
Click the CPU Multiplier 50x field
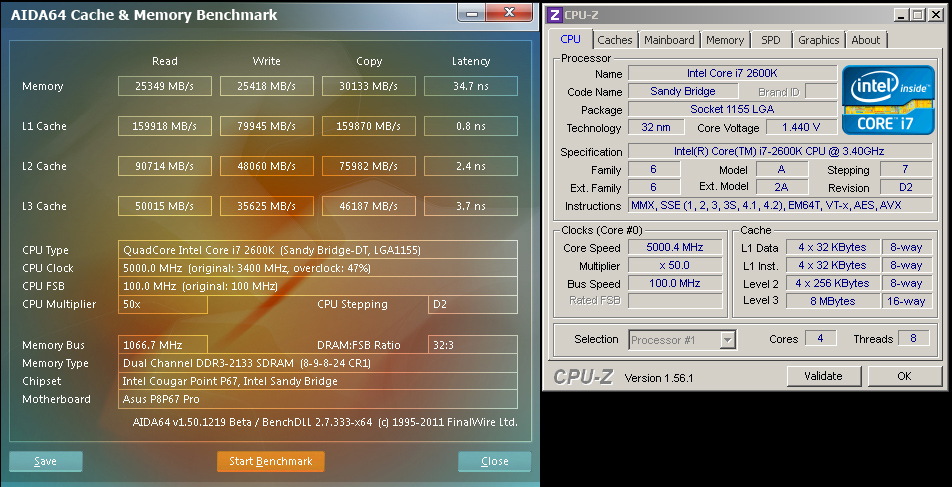(163, 304)
